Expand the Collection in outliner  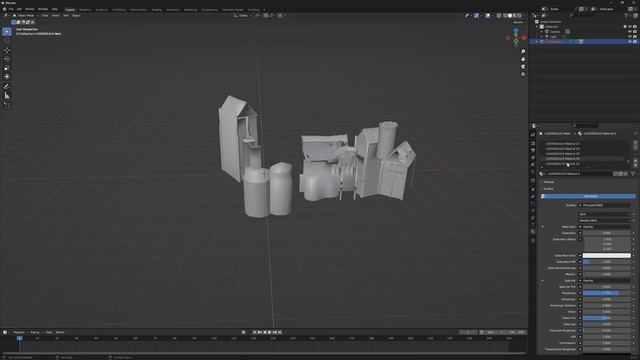(537, 27)
